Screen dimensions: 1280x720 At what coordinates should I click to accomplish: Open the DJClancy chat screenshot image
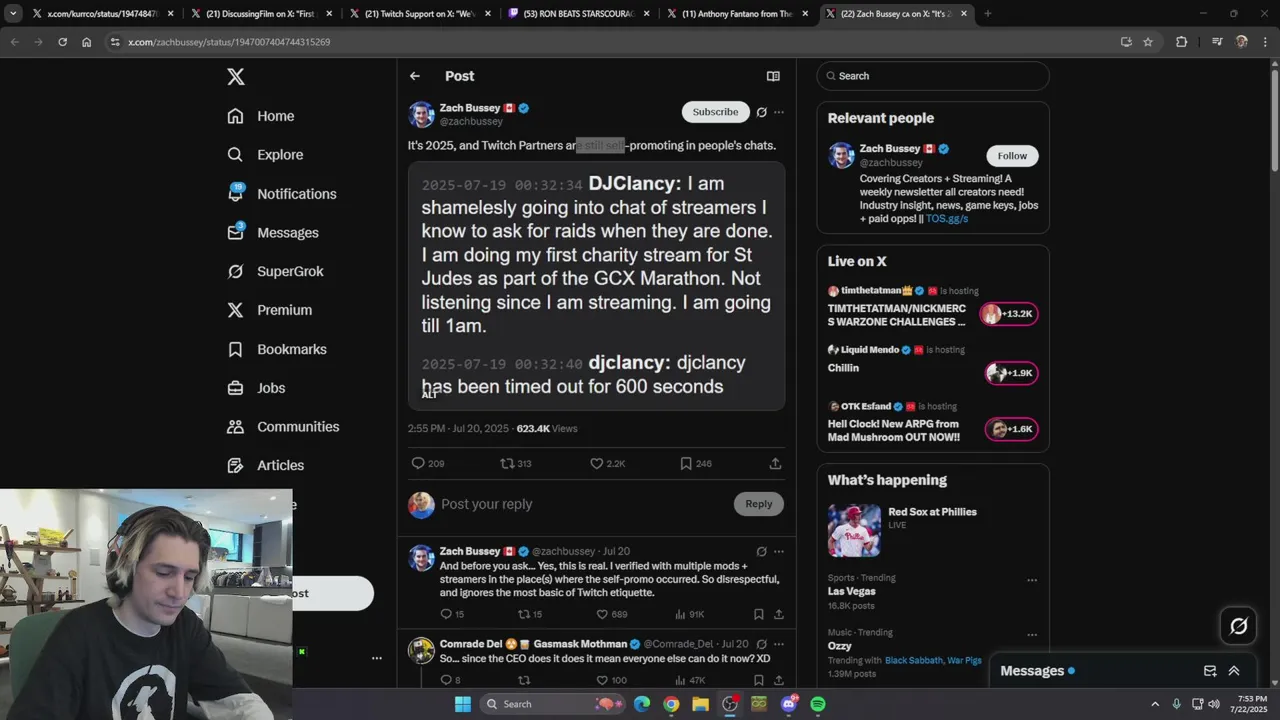(x=596, y=286)
